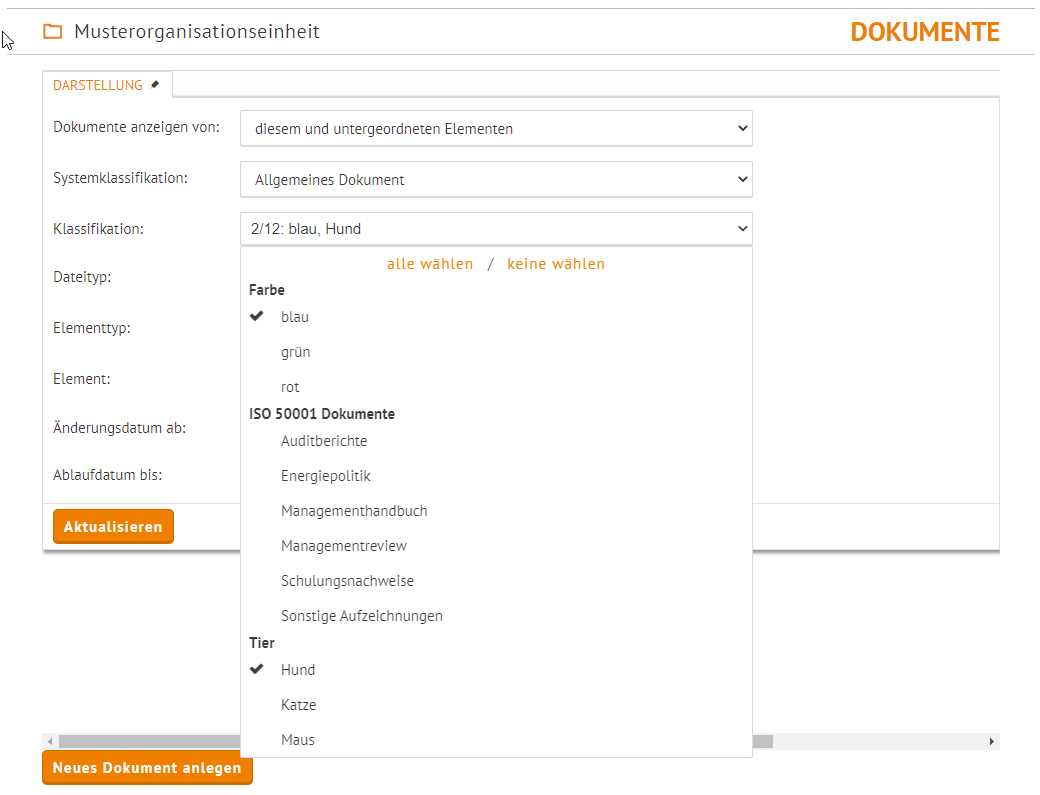This screenshot has width=1040, height=795.
Task: Click the Aktualisieren button
Action: point(113,526)
